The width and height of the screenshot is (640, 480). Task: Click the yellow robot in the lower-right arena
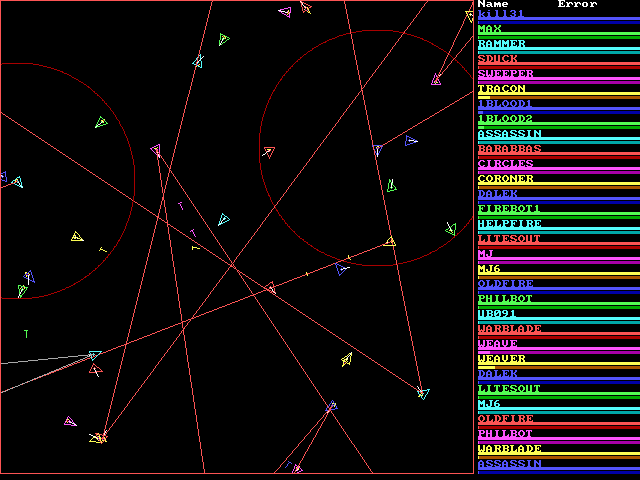click(x=346, y=359)
